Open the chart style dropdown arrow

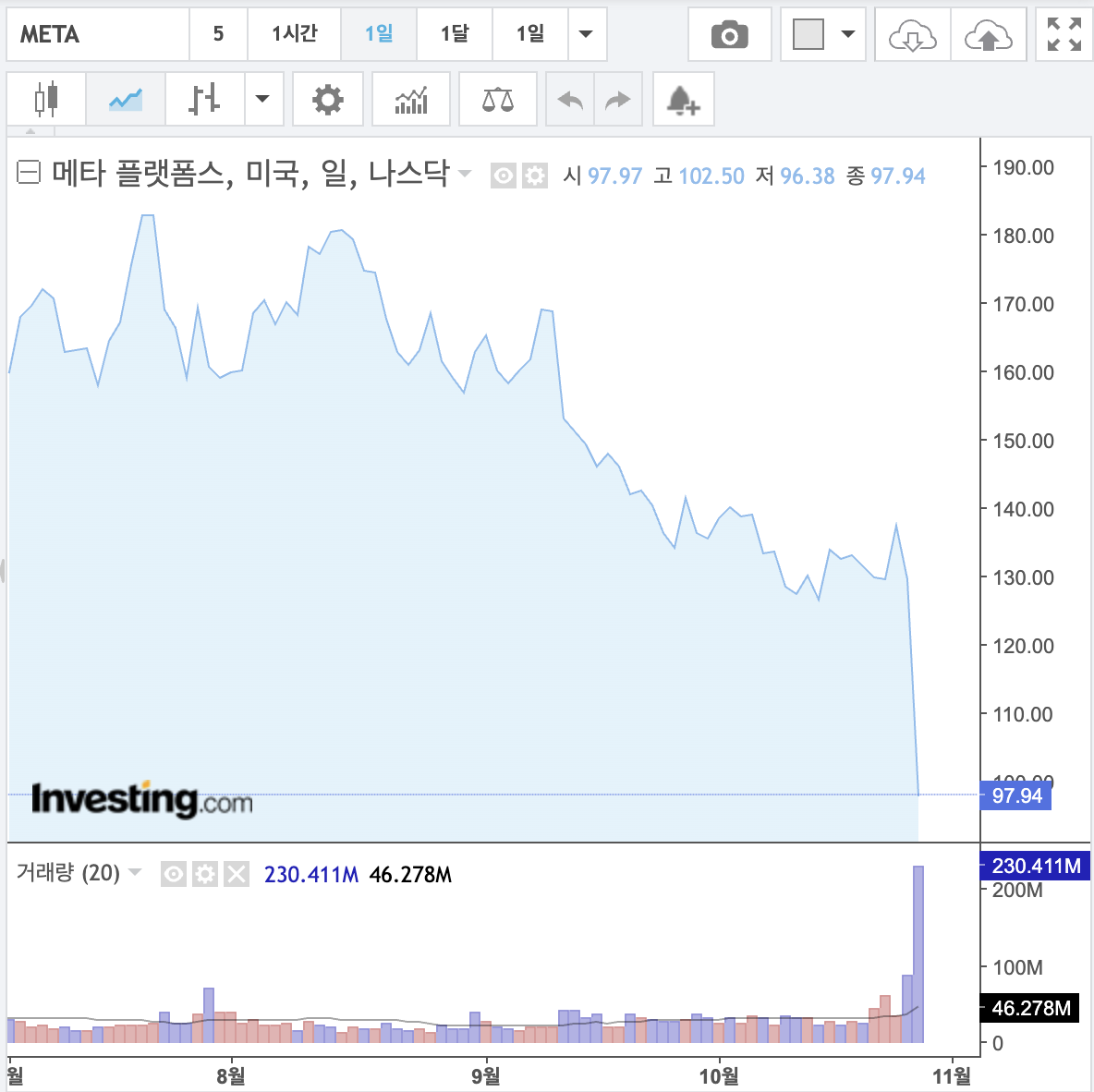coord(263,99)
